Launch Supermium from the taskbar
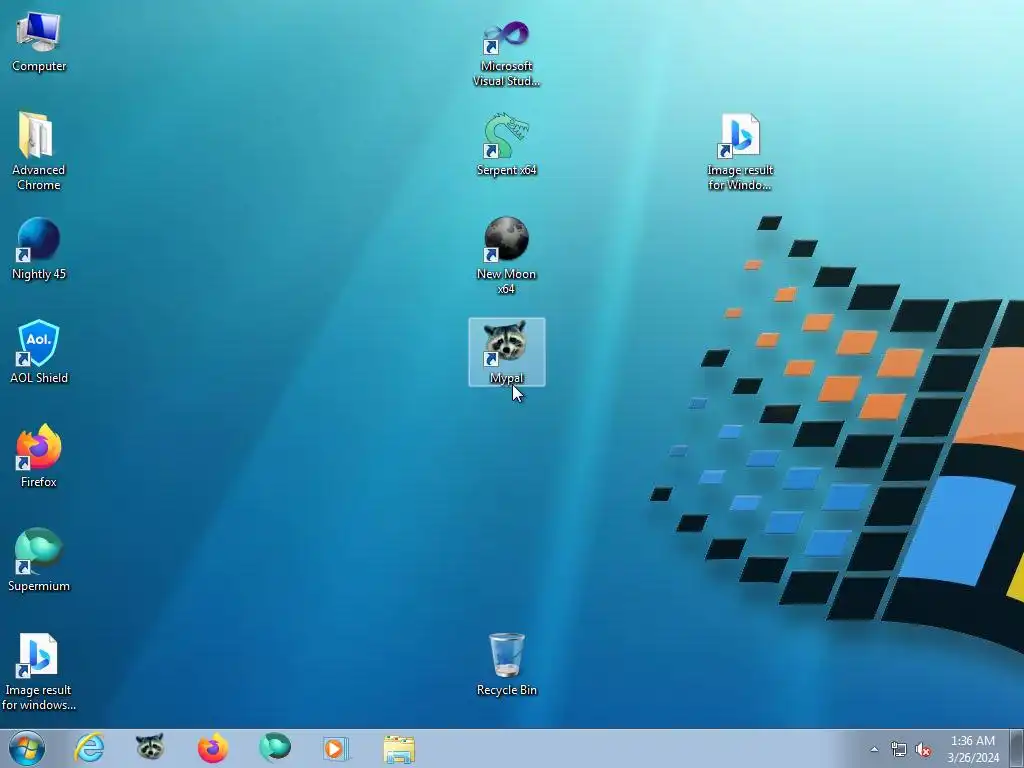 click(275, 748)
